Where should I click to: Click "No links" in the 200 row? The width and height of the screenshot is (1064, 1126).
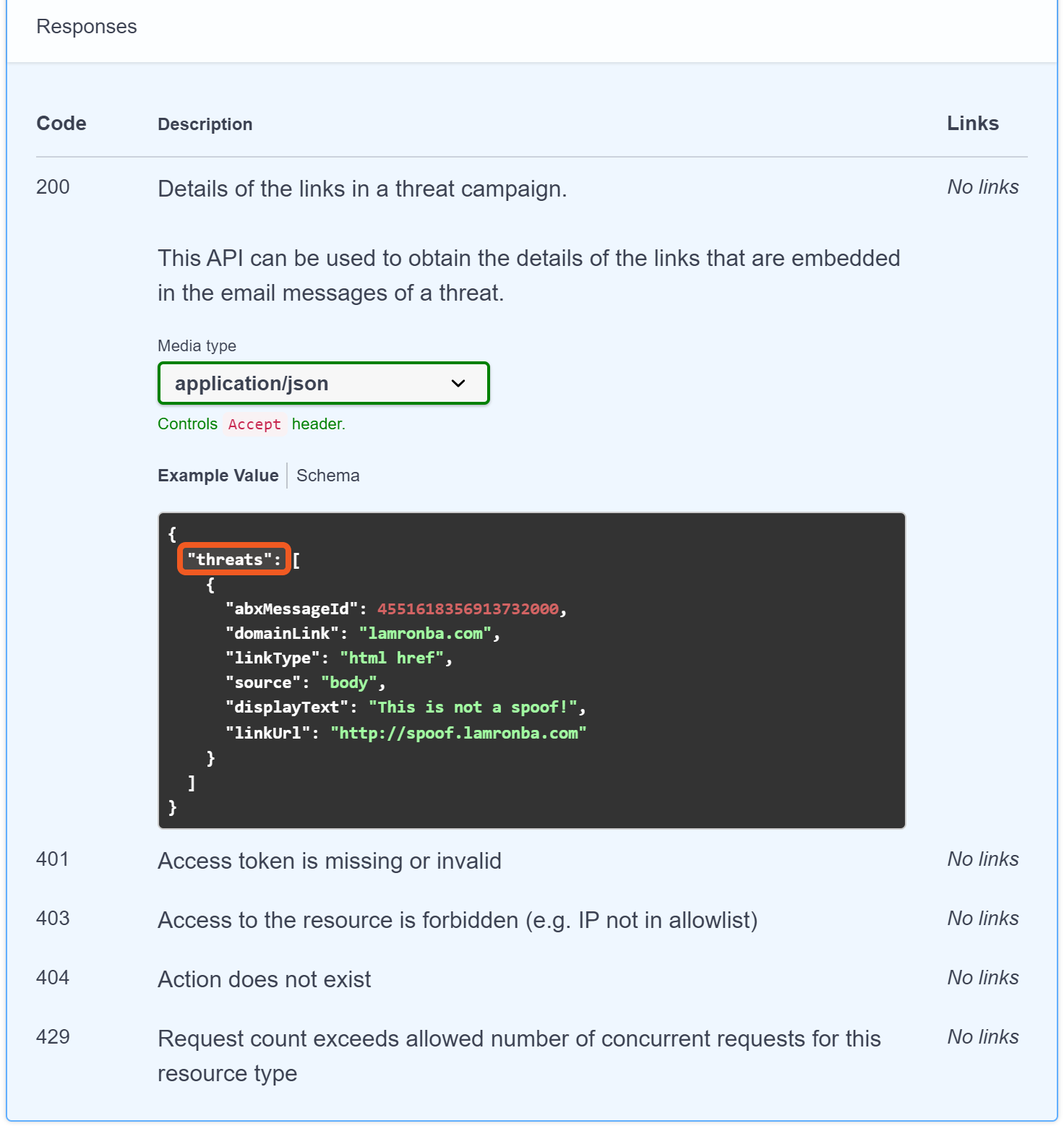[x=982, y=187]
